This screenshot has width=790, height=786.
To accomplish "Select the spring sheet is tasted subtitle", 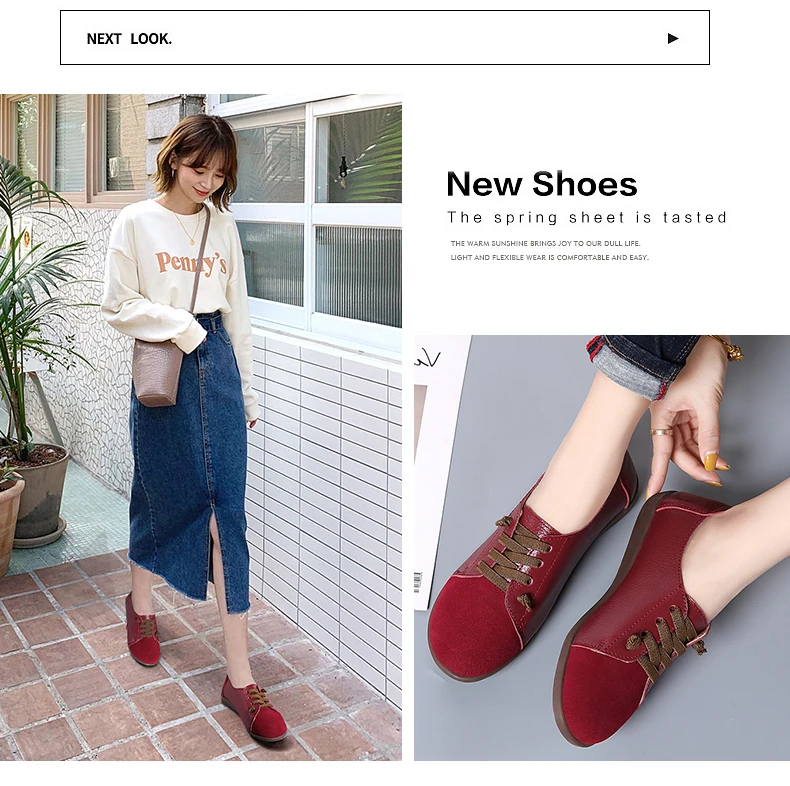I will pyautogui.click(x=587, y=217).
